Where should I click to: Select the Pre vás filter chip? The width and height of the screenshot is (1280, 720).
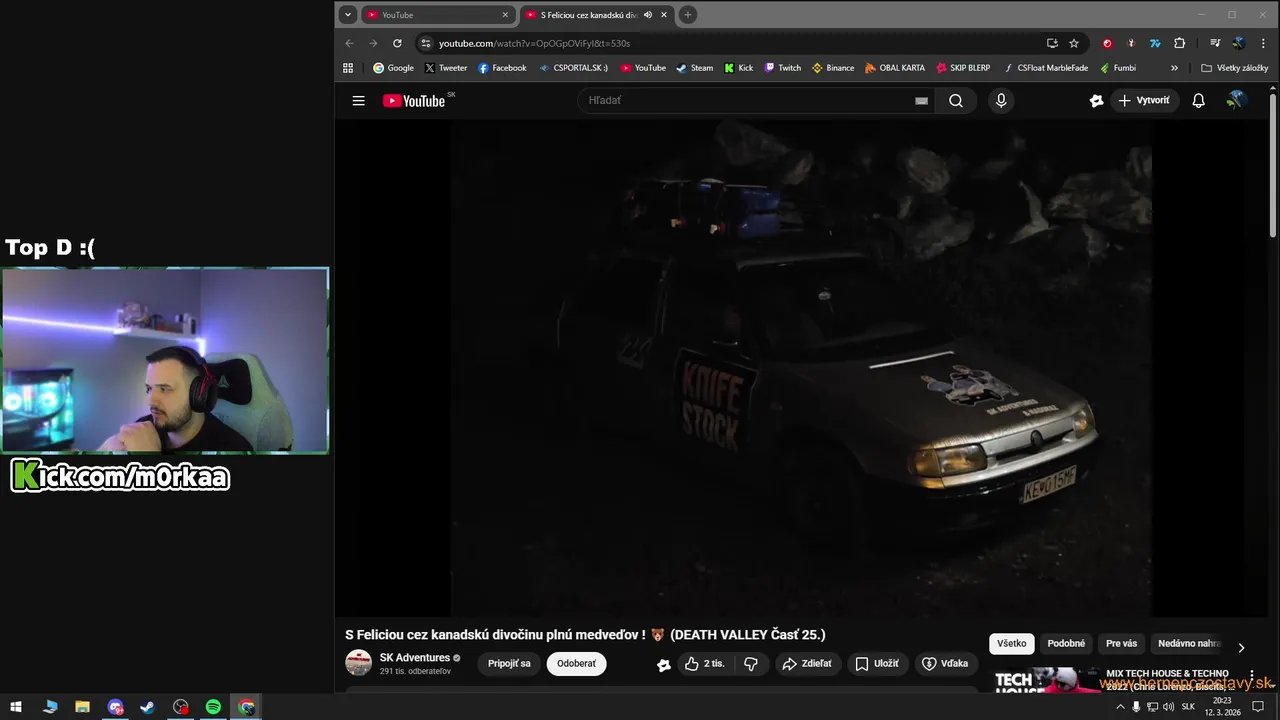[x=1121, y=644]
